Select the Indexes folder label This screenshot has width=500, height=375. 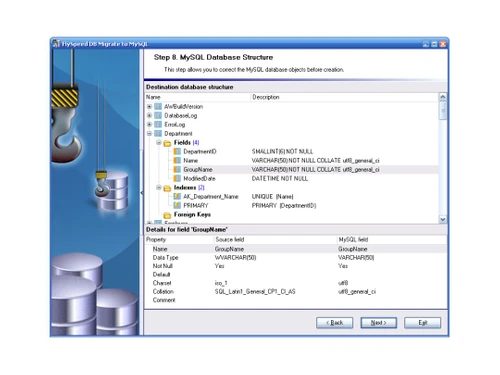pyautogui.click(x=185, y=188)
